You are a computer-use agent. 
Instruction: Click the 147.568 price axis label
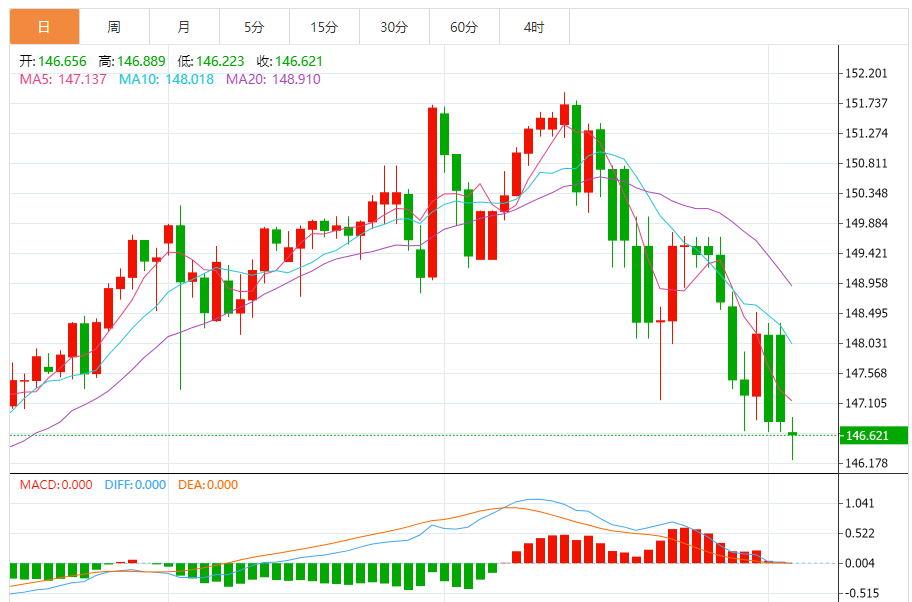point(867,373)
